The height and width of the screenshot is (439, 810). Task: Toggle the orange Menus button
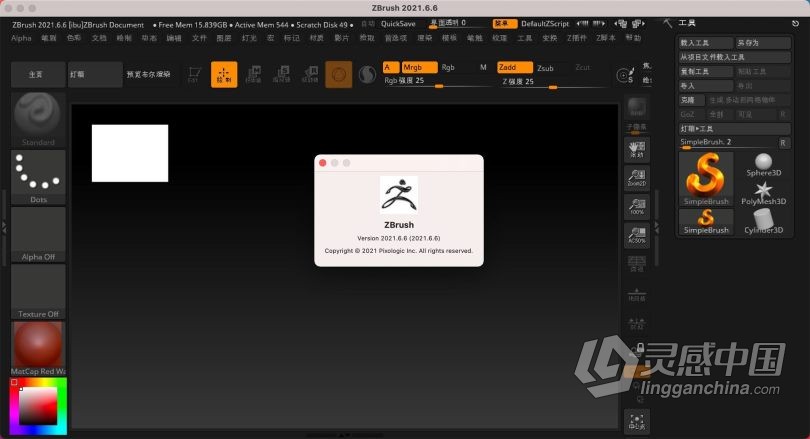tap(505, 23)
